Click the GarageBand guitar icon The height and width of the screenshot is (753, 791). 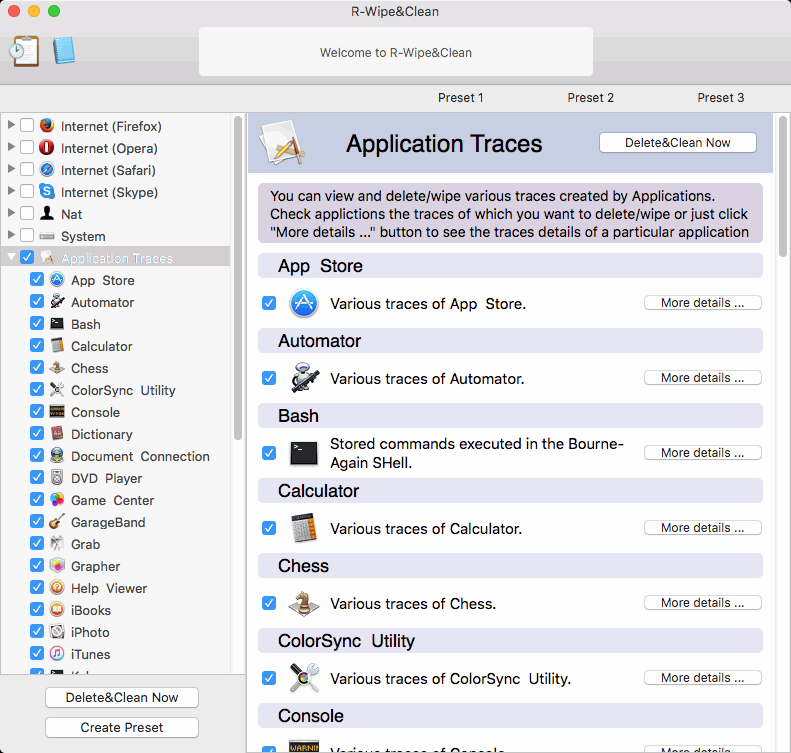(x=57, y=521)
